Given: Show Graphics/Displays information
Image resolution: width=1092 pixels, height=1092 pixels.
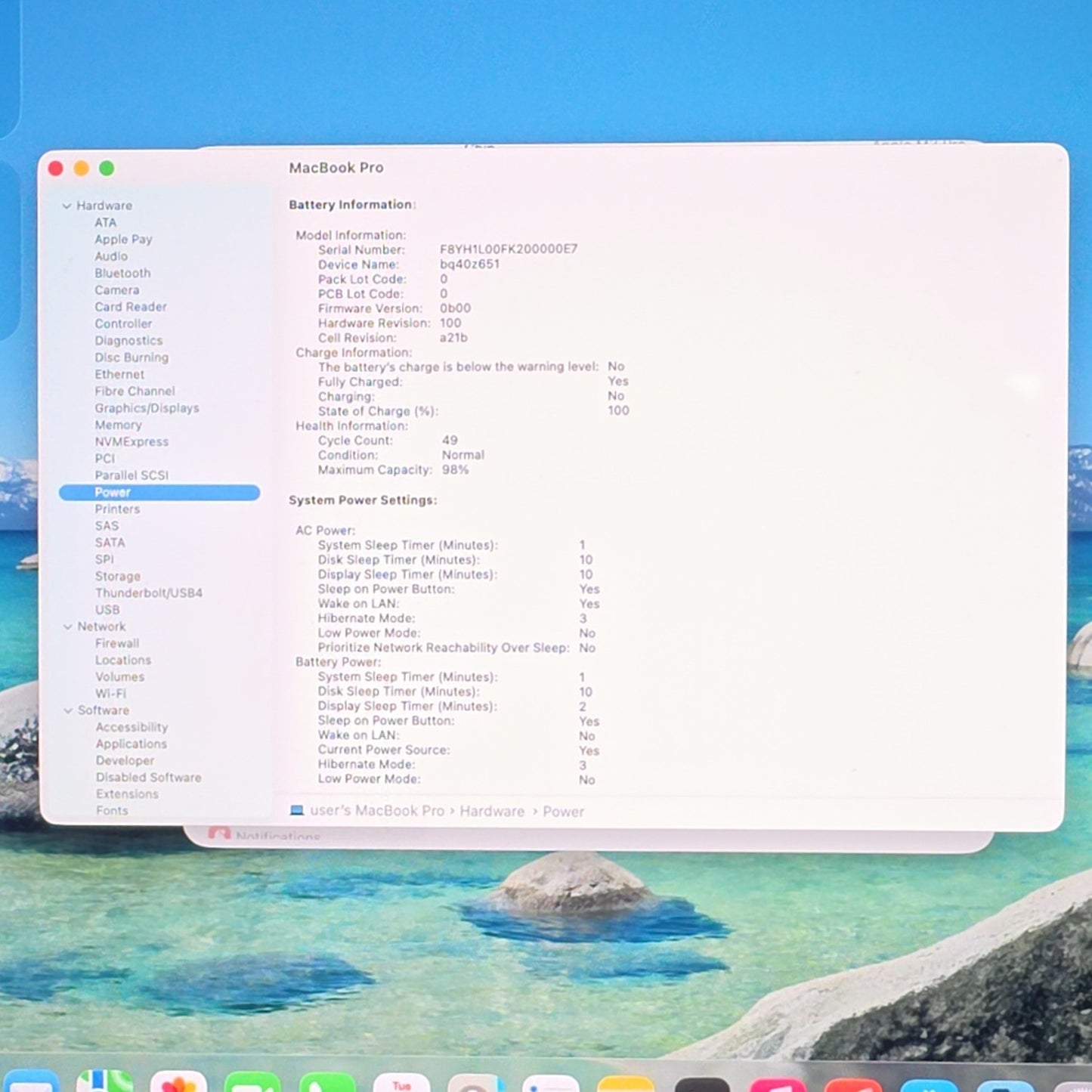Looking at the screenshot, I should pos(147,408).
